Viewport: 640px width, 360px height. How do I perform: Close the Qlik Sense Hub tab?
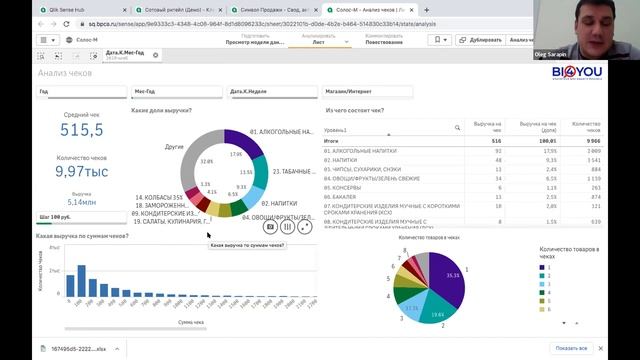click(x=124, y=10)
